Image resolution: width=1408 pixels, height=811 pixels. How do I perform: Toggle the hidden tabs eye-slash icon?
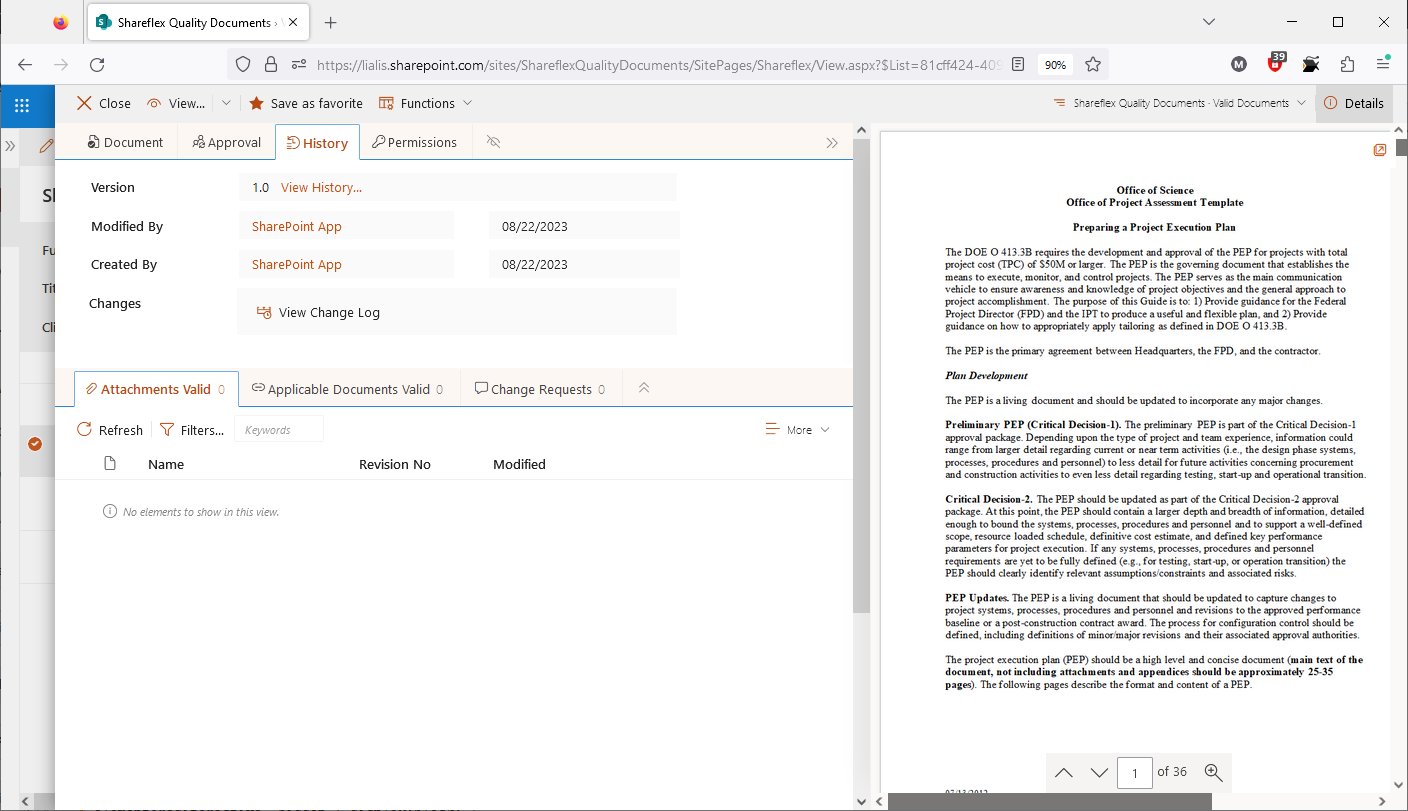(493, 142)
